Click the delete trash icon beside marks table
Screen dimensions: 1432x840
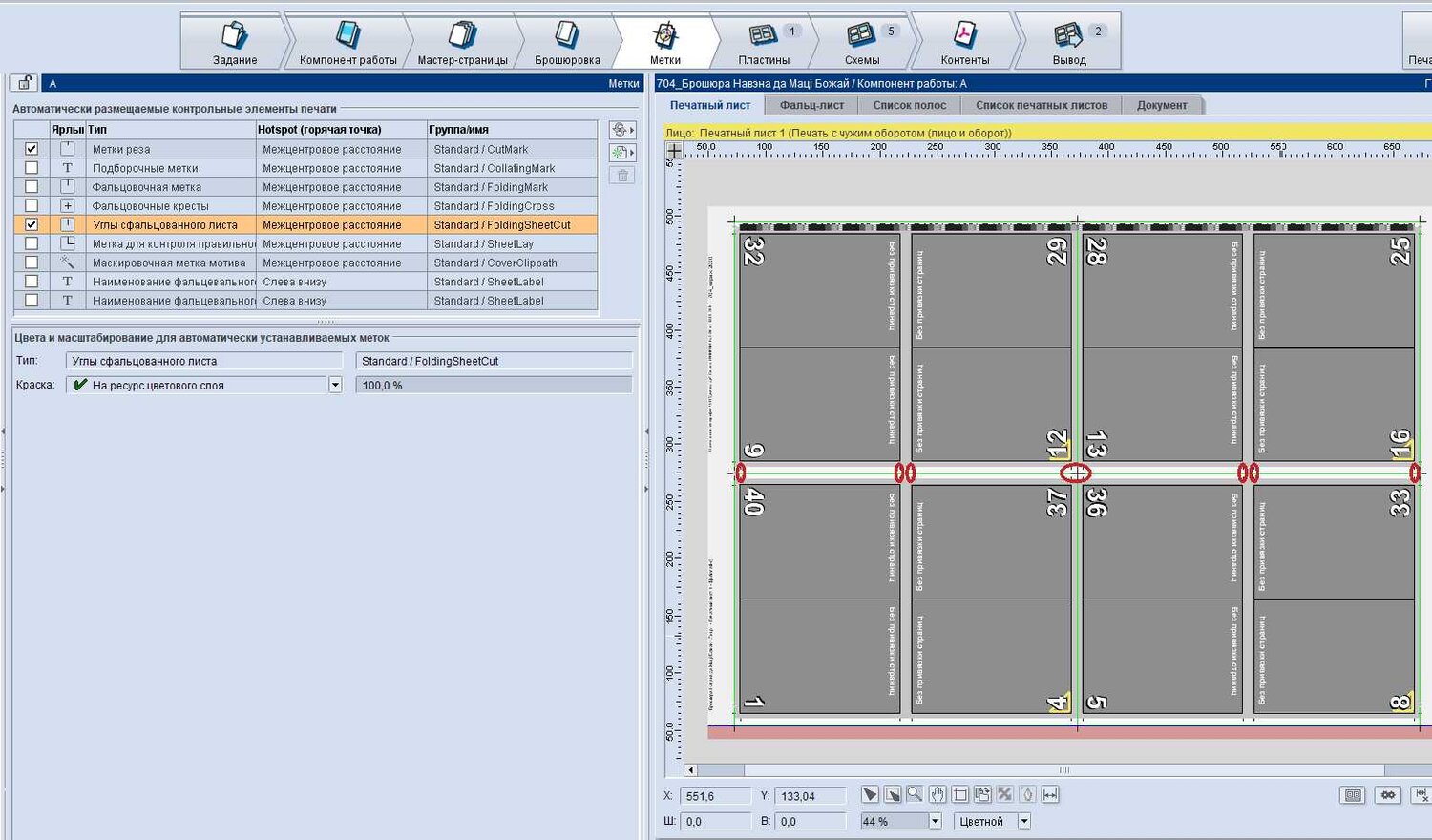pyautogui.click(x=621, y=175)
